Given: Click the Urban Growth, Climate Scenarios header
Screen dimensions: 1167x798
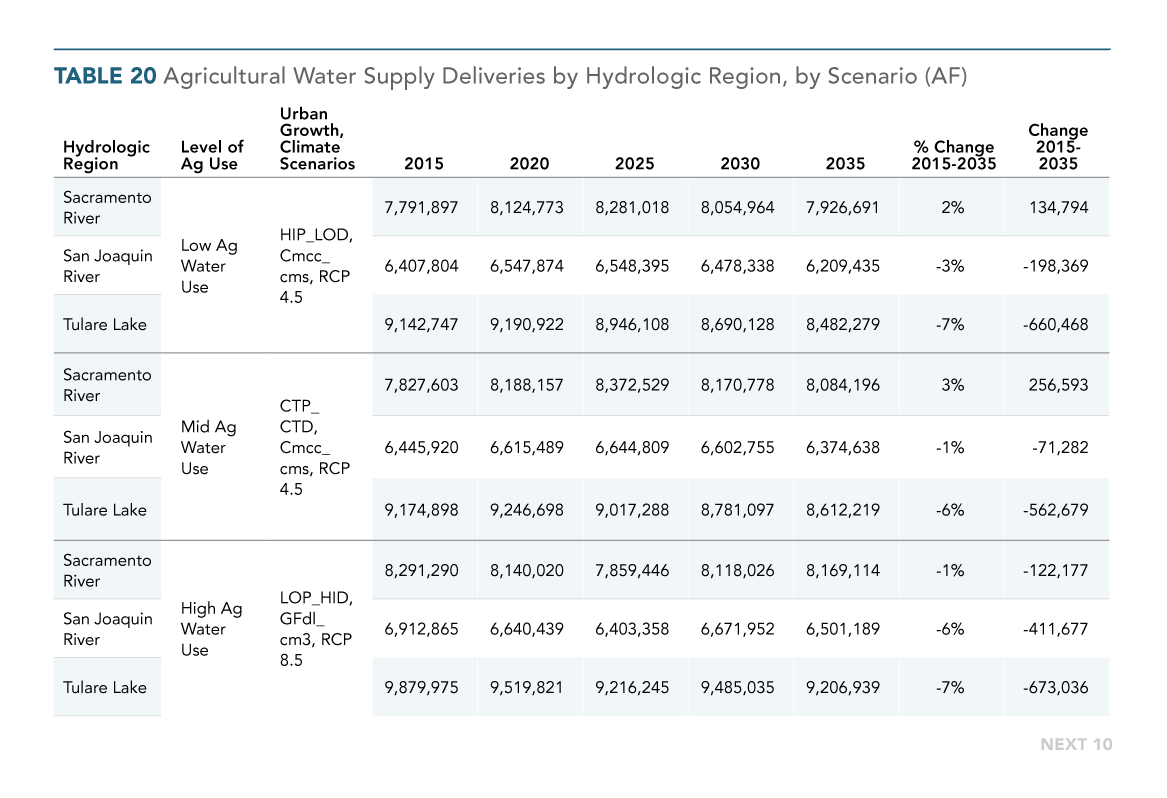Looking at the screenshot, I should (x=317, y=138).
